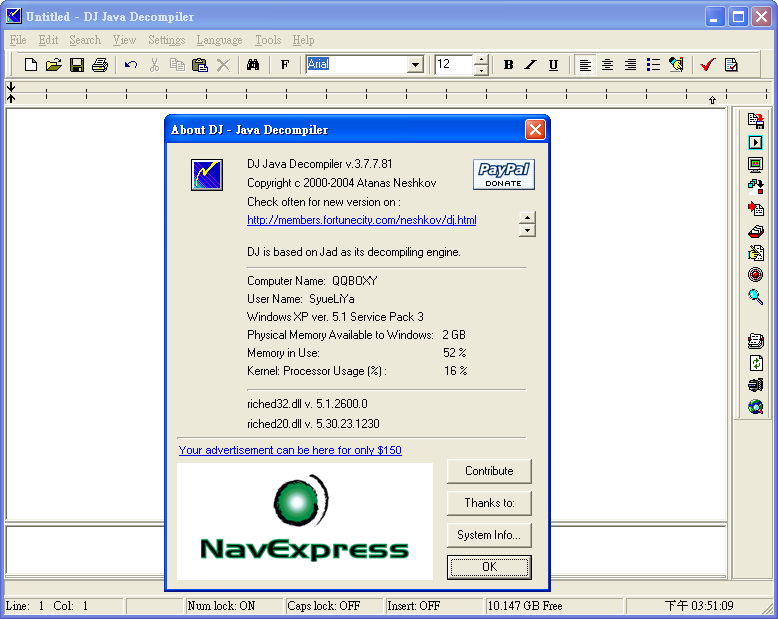778x619 pixels.
Task: Click the PayPal Donate button
Action: pyautogui.click(x=504, y=175)
